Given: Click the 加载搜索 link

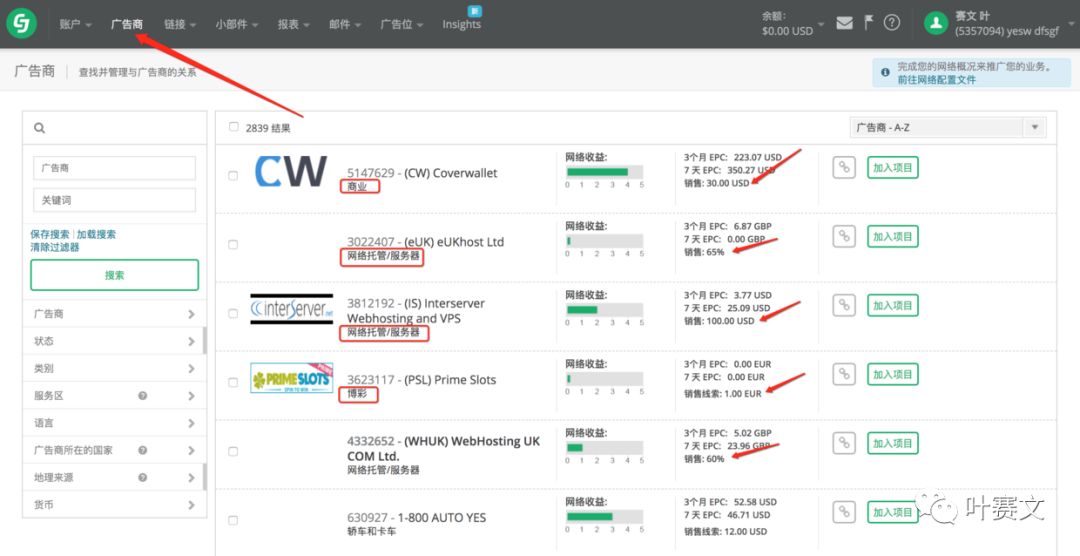Looking at the screenshot, I should pos(96,234).
